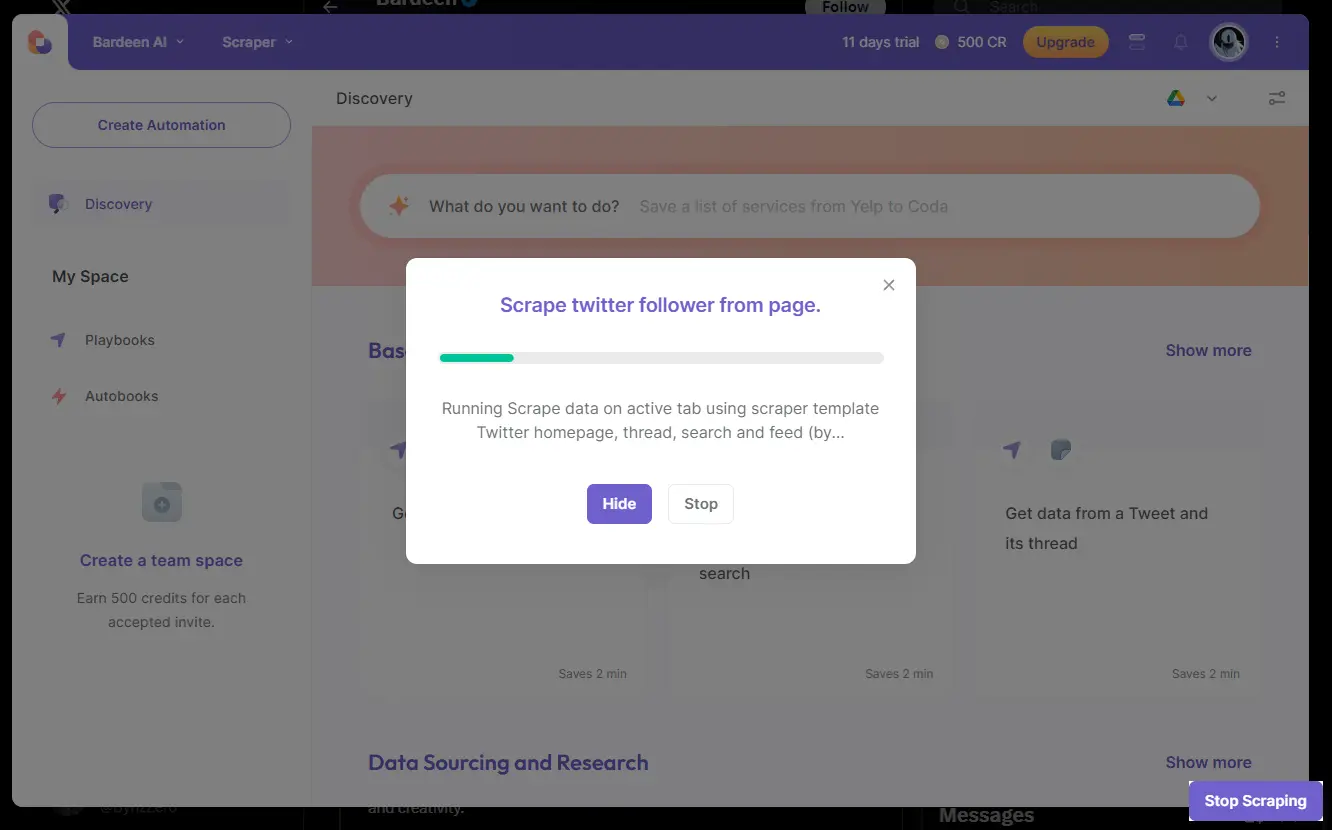Click Messages in background Twitter page
The width and height of the screenshot is (1332, 830).
pyautogui.click(x=986, y=816)
